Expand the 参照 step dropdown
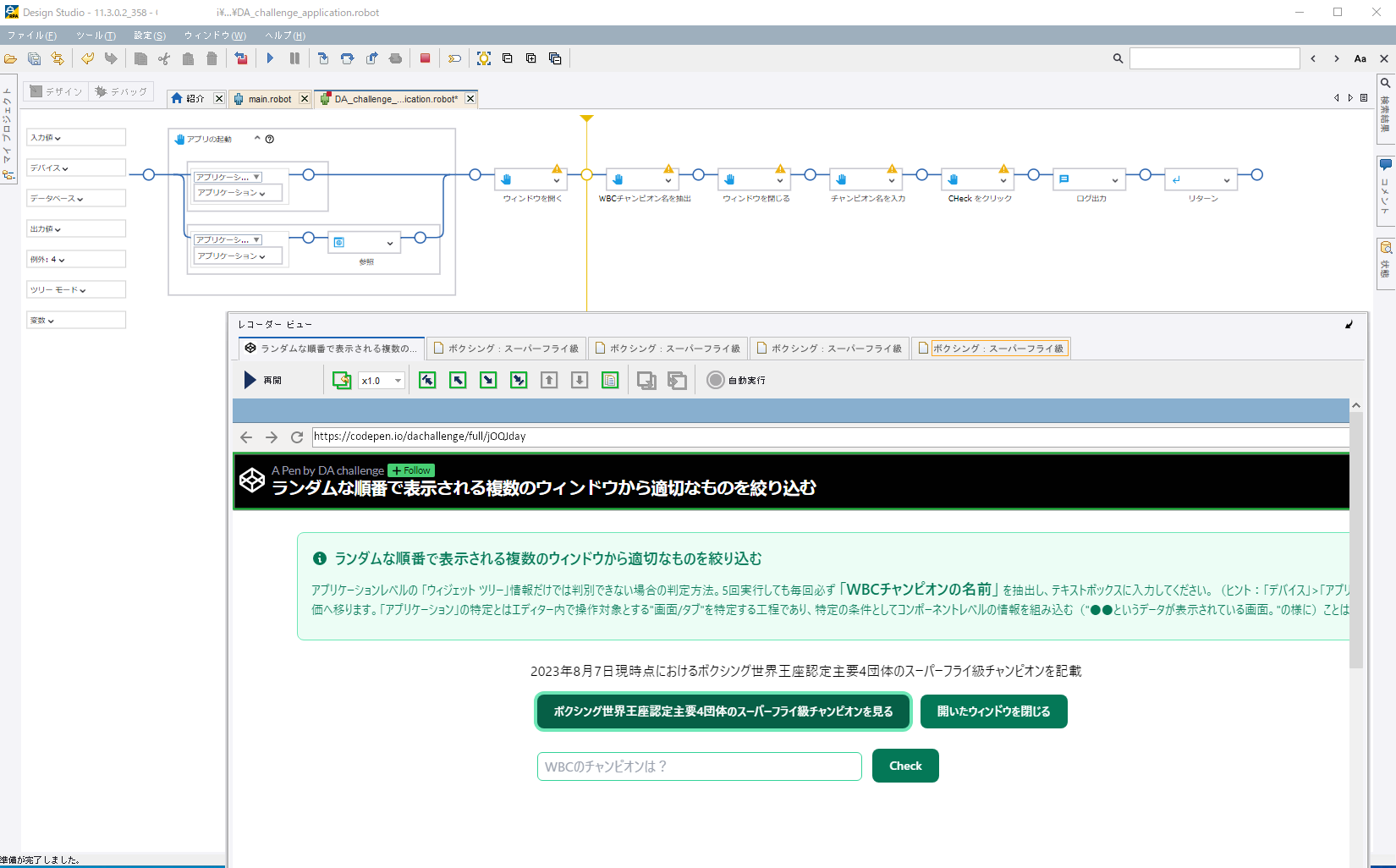This screenshot has height=868, width=1396. tap(390, 244)
